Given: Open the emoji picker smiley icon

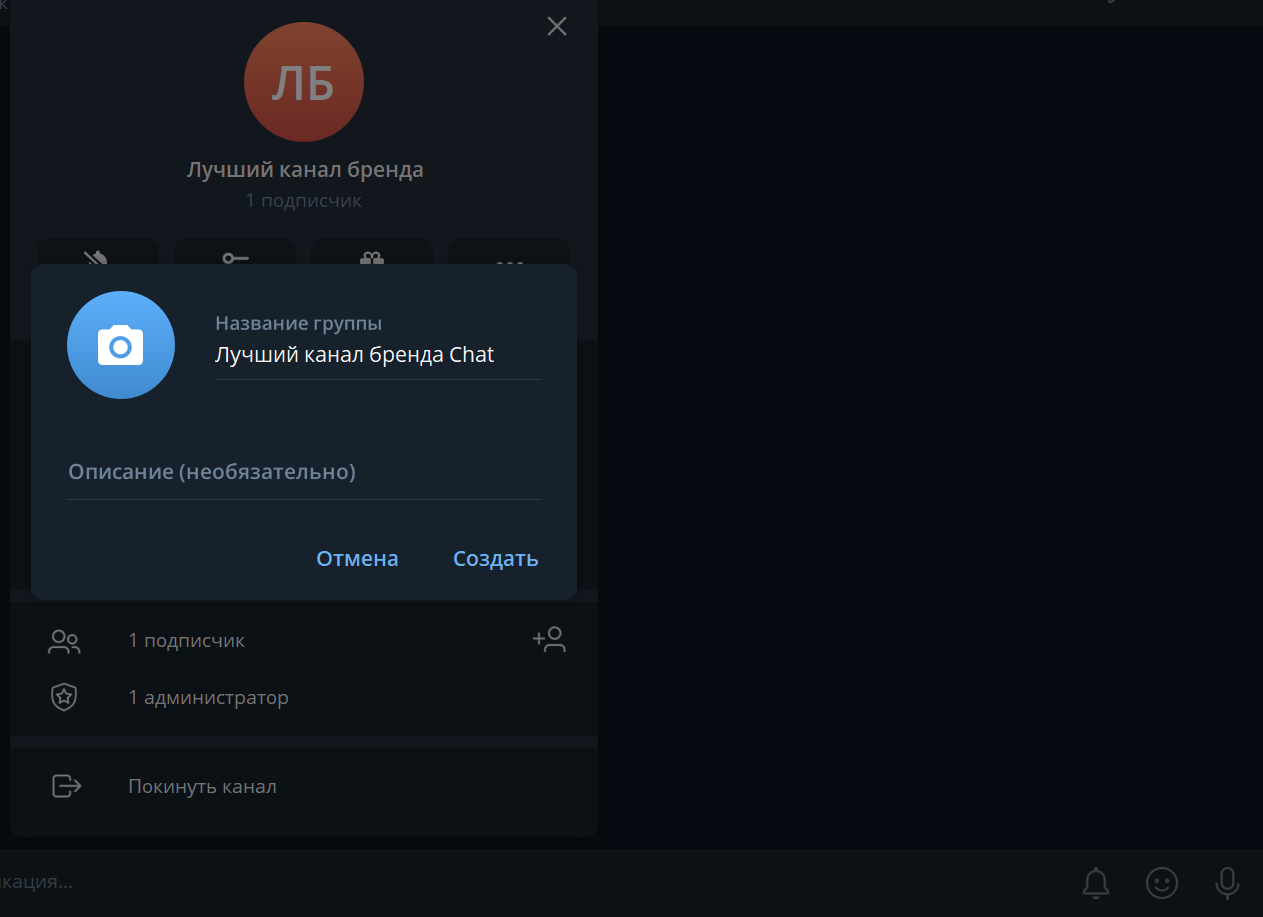Looking at the screenshot, I should click(x=1161, y=883).
